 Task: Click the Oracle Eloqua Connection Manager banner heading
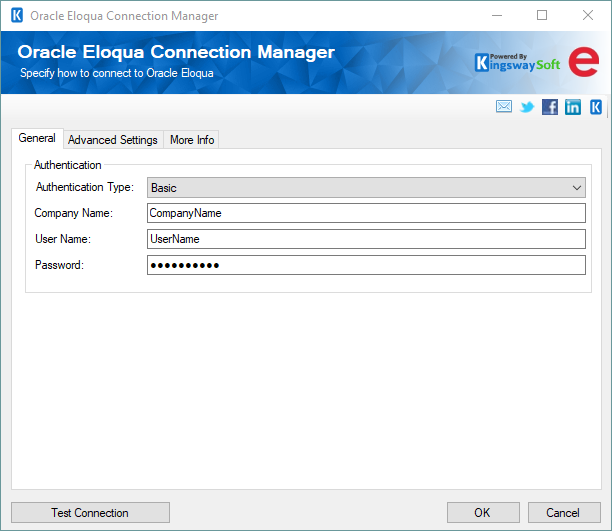pos(176,52)
